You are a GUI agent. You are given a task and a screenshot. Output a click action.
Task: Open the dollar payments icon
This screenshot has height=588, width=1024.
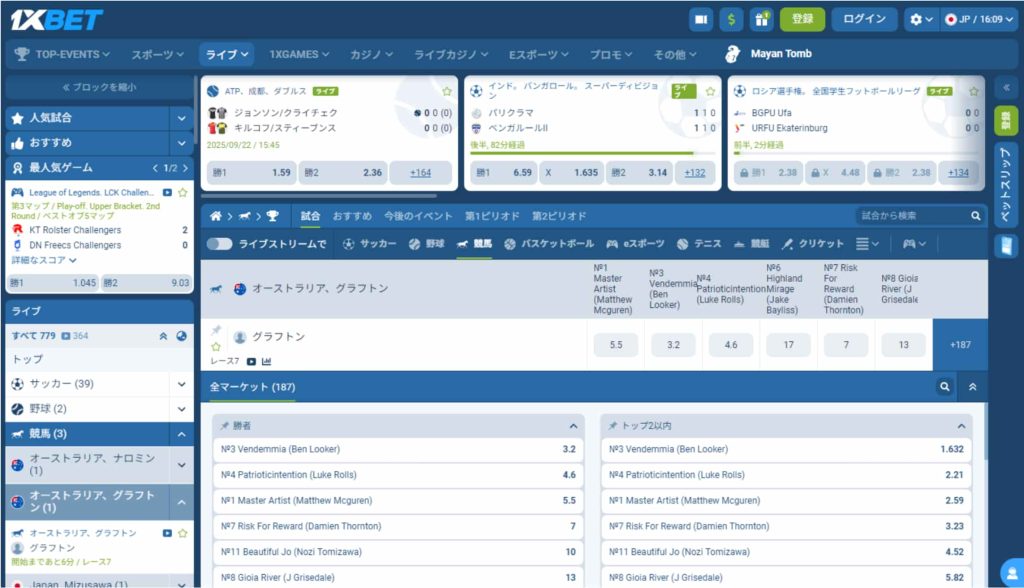[731, 20]
